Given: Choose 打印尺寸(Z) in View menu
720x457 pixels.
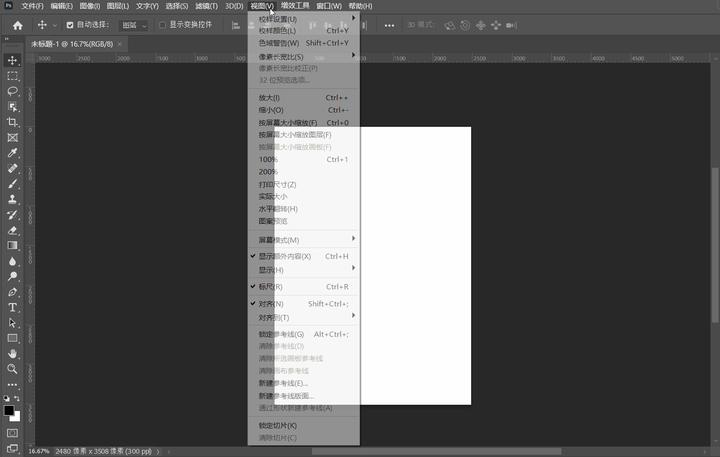Looking at the screenshot, I should [304, 184].
